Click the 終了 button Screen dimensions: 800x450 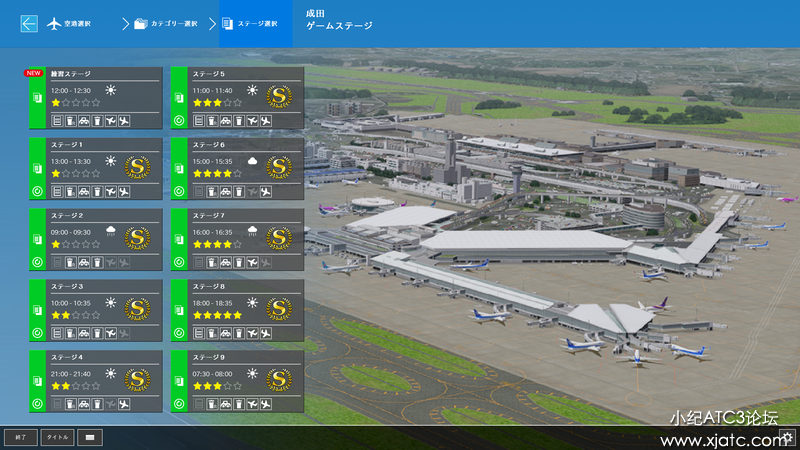coord(20,437)
